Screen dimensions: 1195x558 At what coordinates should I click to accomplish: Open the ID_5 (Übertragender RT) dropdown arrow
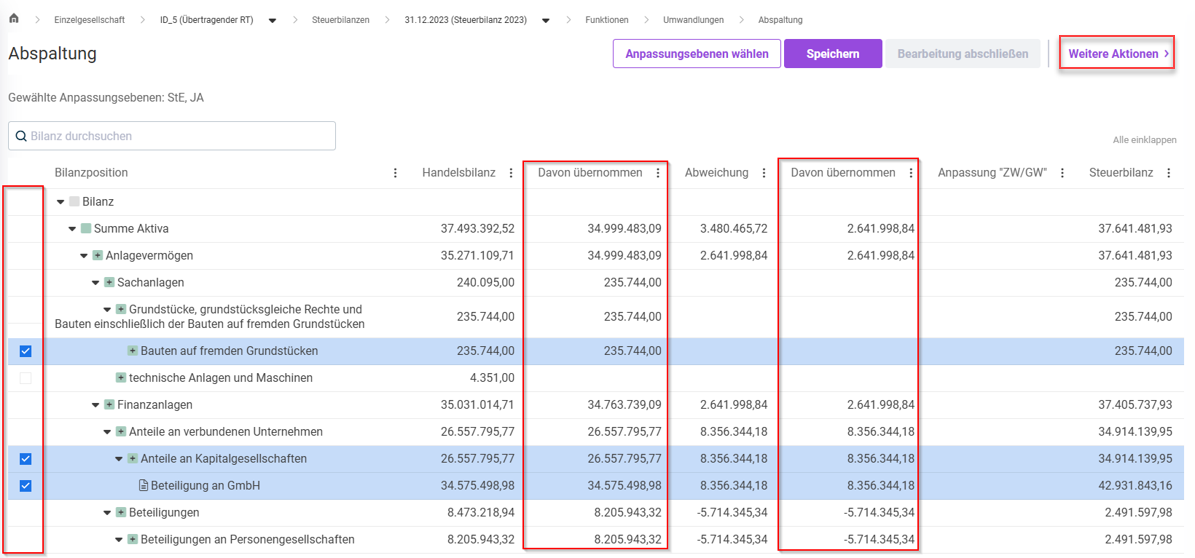272,20
